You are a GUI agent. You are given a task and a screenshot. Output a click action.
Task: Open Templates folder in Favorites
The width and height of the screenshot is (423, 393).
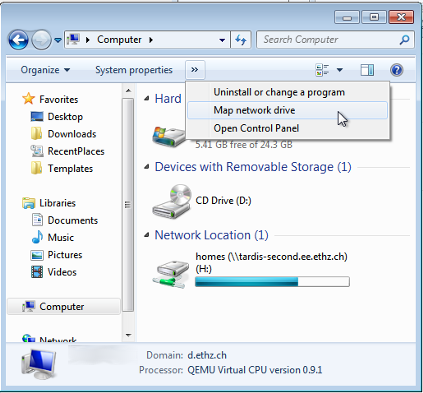70,169
